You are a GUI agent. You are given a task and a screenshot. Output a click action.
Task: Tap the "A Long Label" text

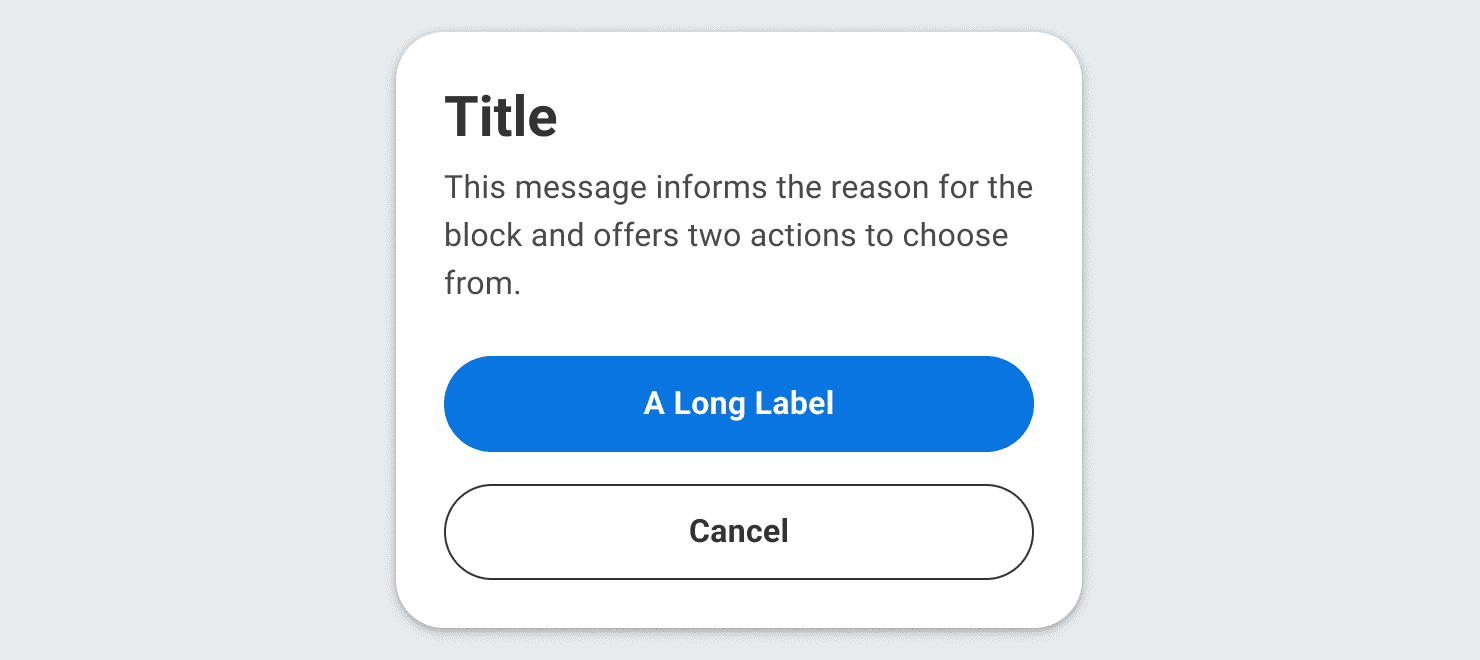coord(738,404)
